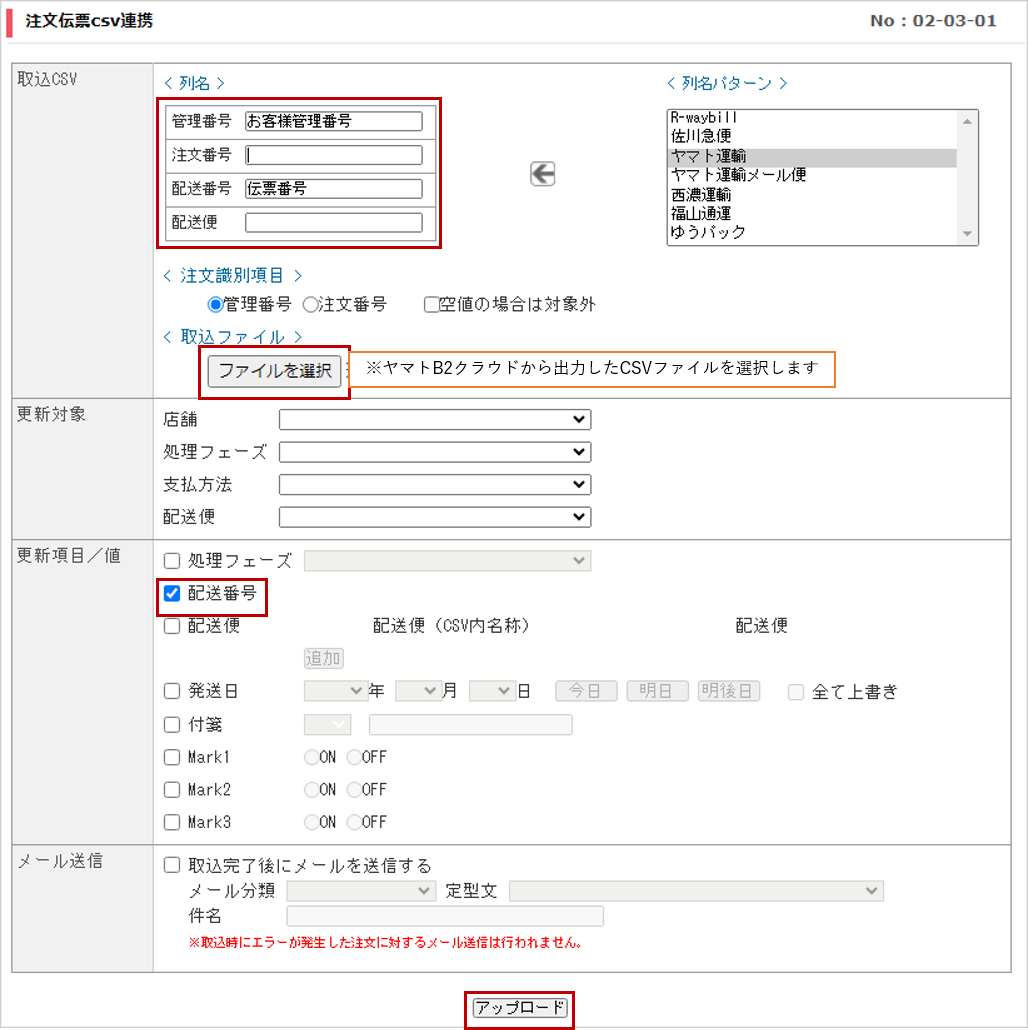Click the アップロード button
Viewport: 1028px width, 1030px height.
coord(520,1008)
